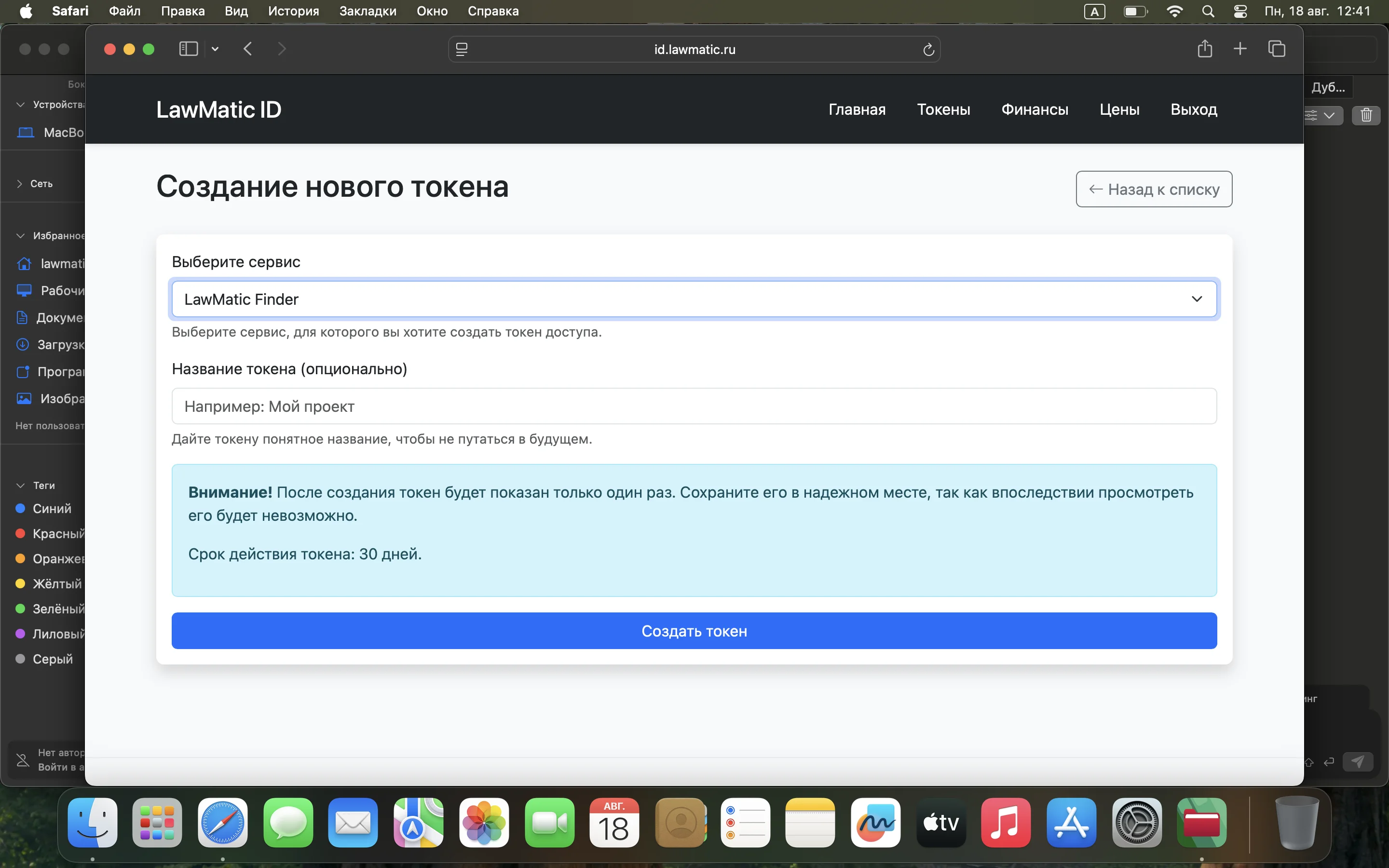The width and height of the screenshot is (1389, 868).
Task: Open История menu
Action: [293, 11]
